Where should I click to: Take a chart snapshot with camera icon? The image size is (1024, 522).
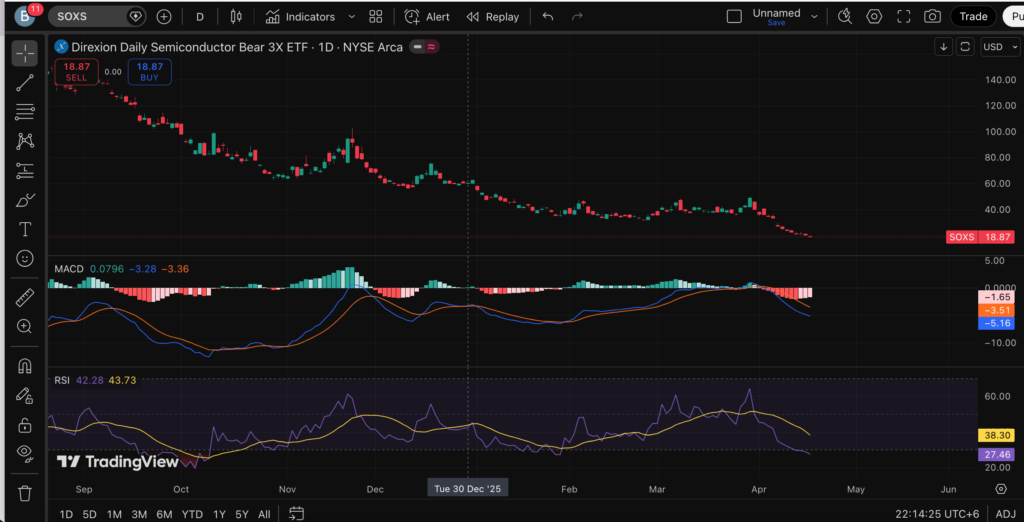pyautogui.click(x=932, y=17)
